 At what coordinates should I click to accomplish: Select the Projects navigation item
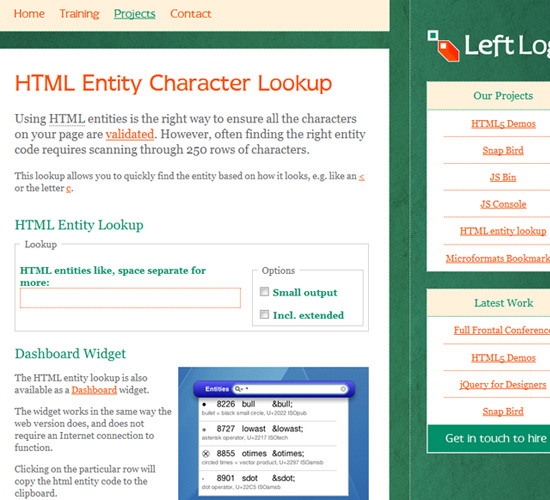135,14
